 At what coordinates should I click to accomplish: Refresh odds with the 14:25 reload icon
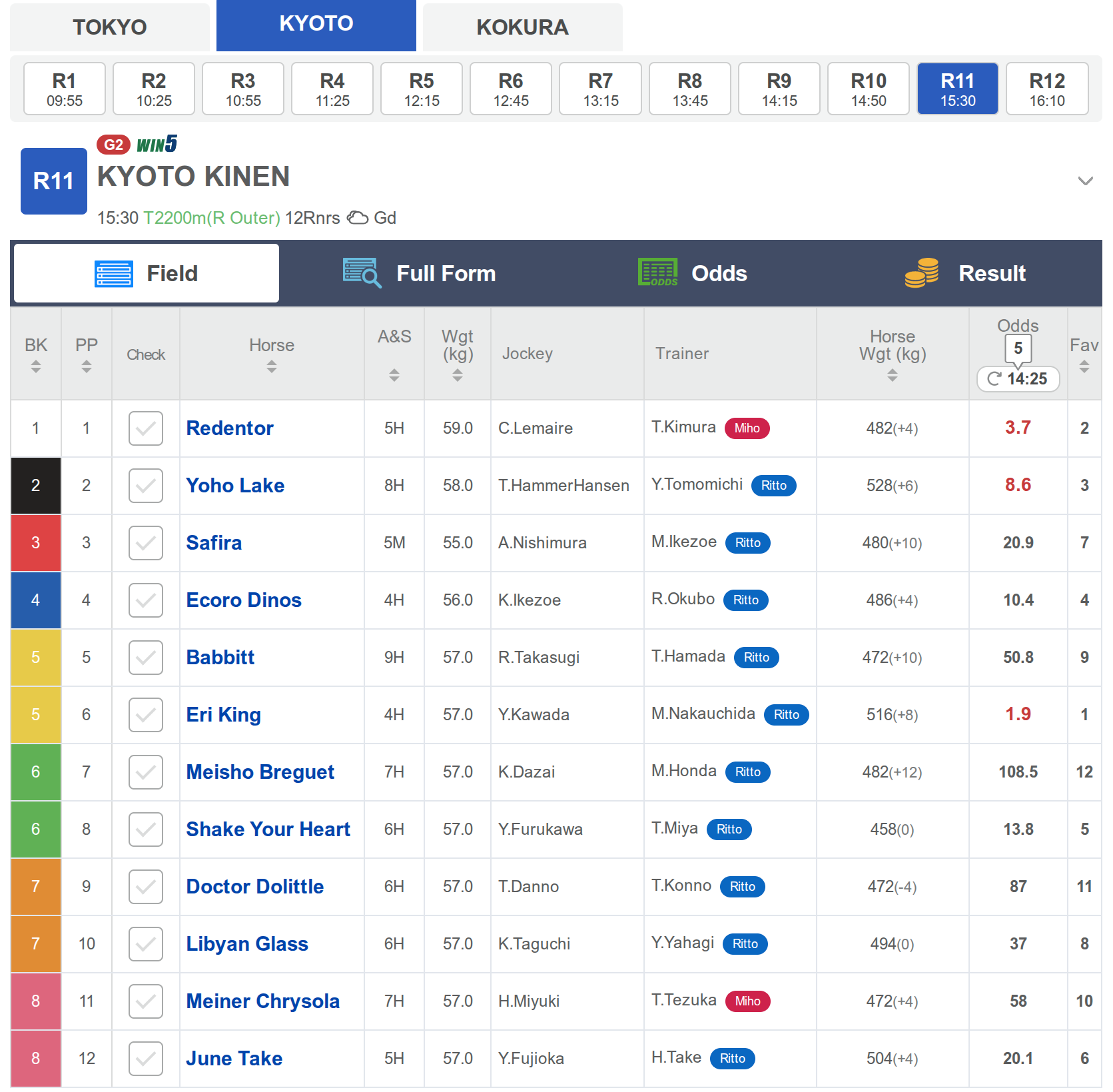coord(994,379)
